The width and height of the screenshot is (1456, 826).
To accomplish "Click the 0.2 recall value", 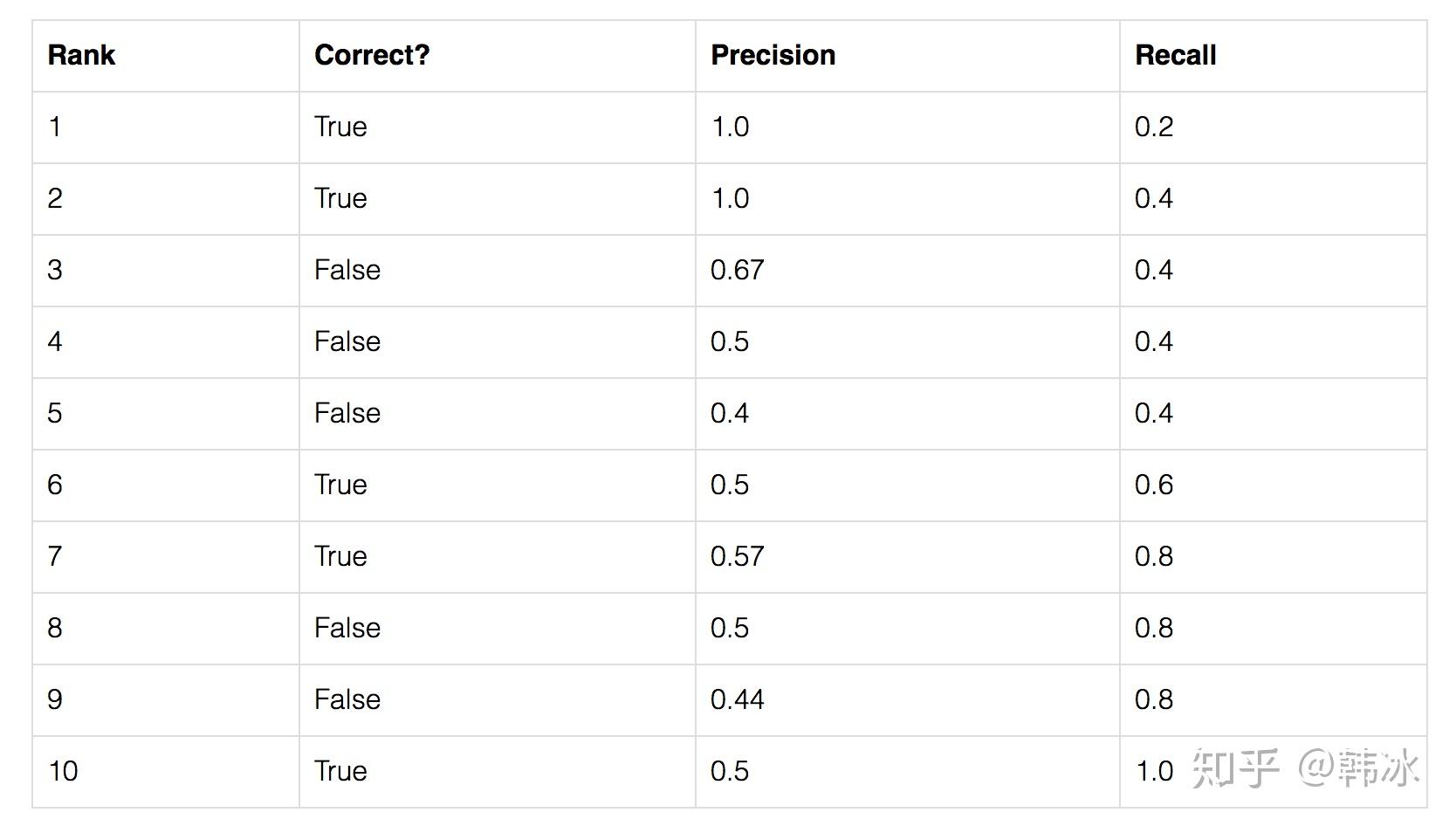I will (1153, 127).
